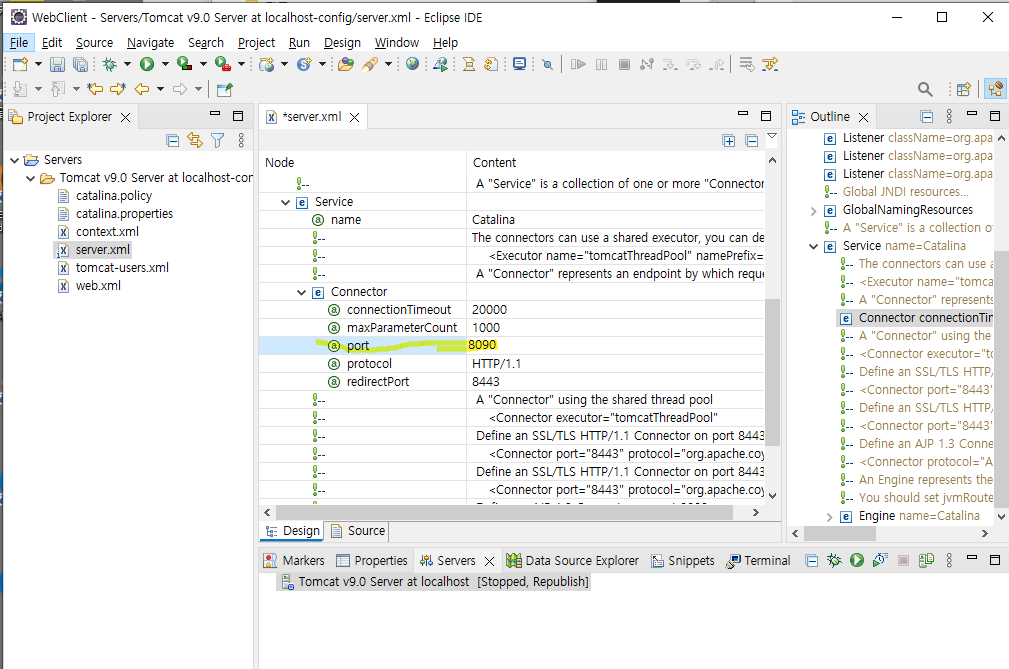This screenshot has width=1009, height=669.
Task: Switch to the Design tab of editor
Action: [x=293, y=531]
